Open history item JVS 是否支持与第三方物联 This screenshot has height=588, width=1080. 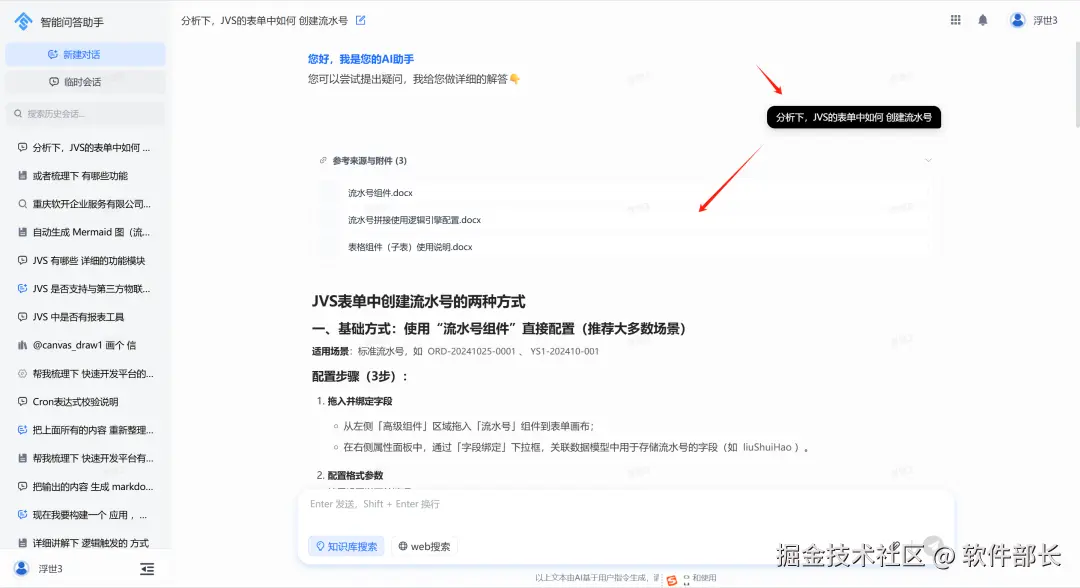(91, 288)
